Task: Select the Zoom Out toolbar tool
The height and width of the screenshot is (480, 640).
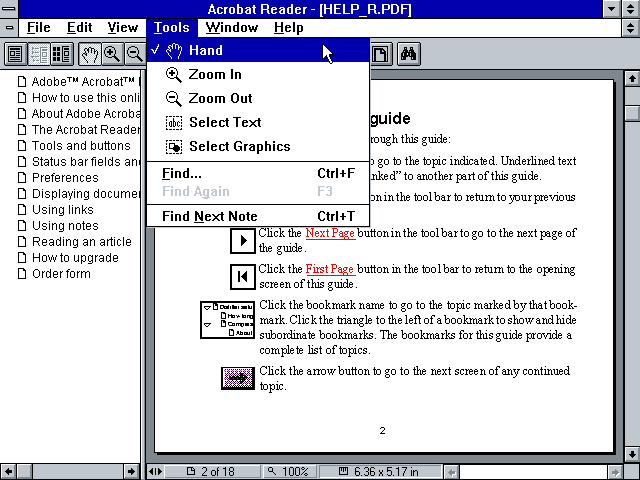Action: click(135, 54)
